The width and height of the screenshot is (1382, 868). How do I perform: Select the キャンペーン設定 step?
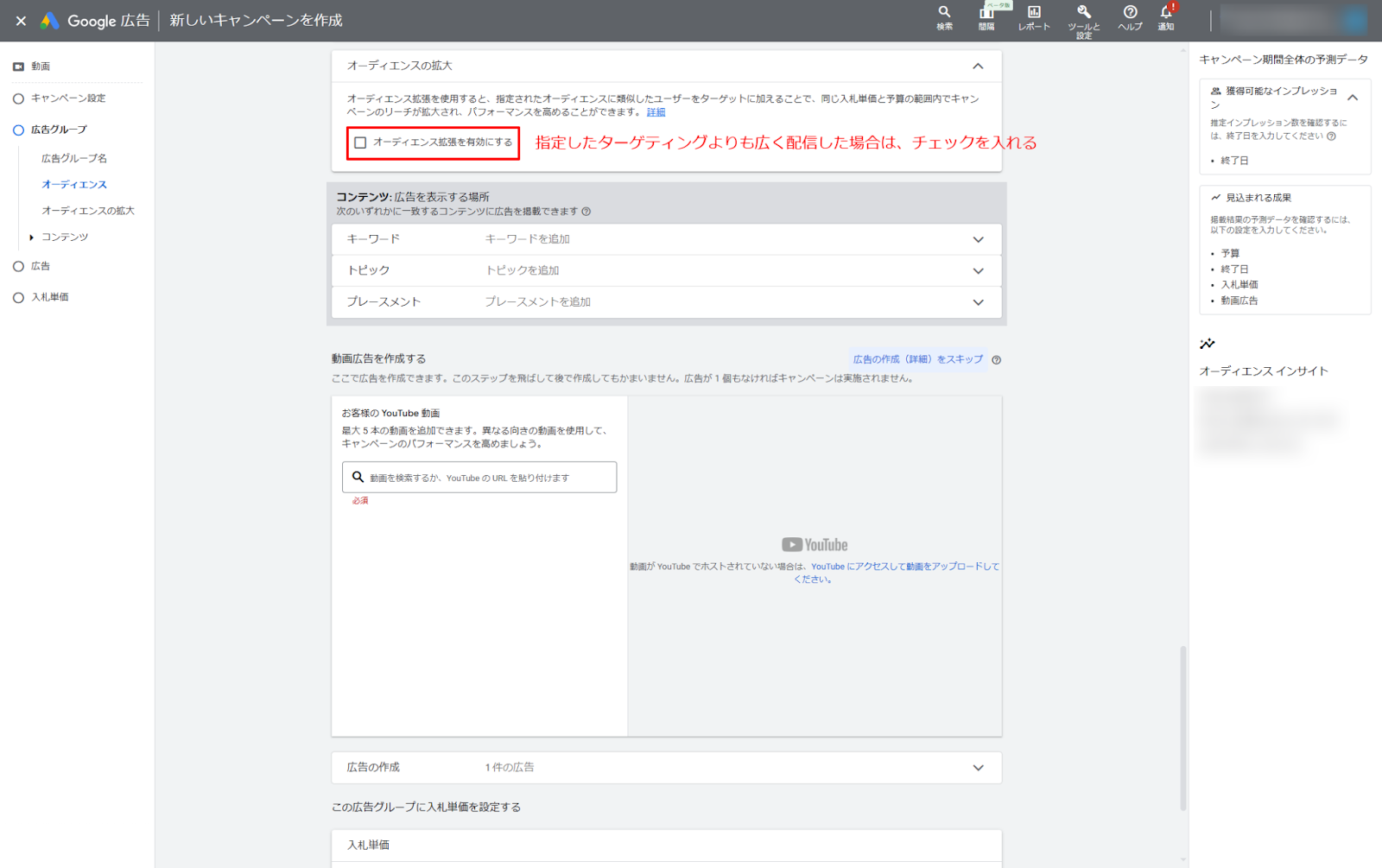[x=68, y=98]
